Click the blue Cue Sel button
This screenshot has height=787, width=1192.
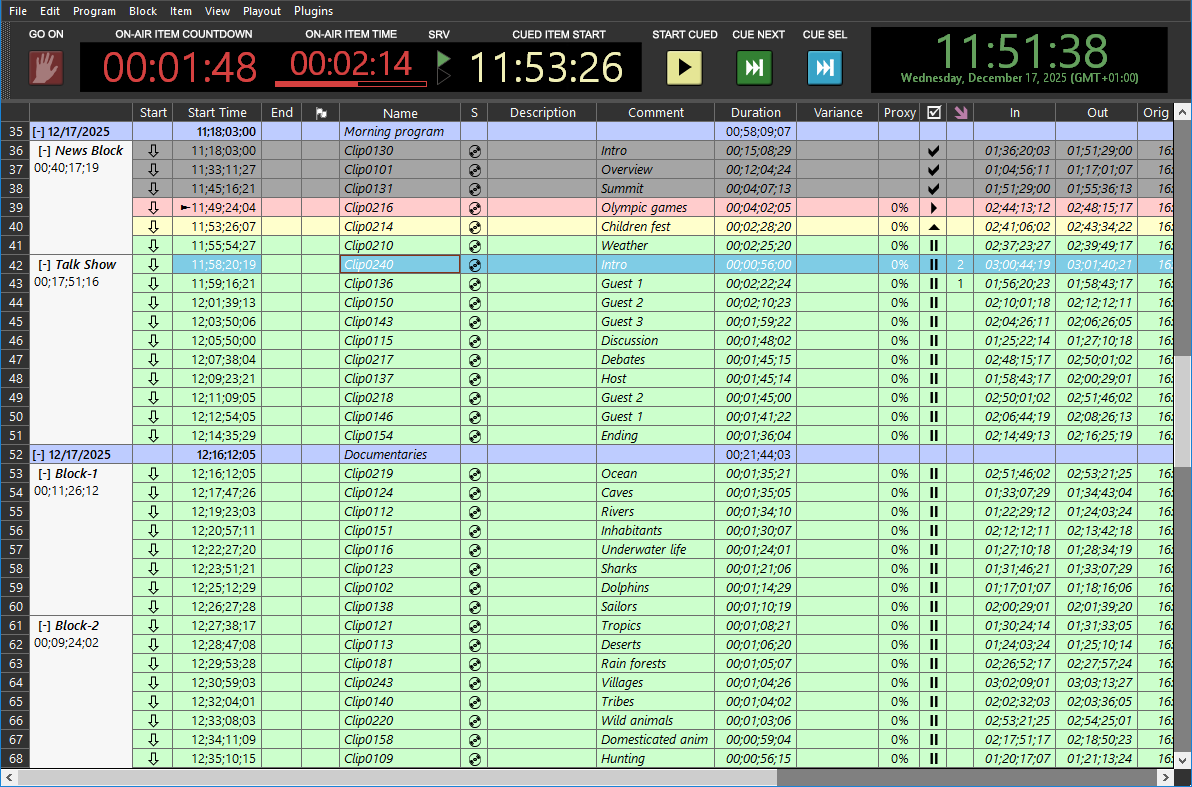point(824,68)
